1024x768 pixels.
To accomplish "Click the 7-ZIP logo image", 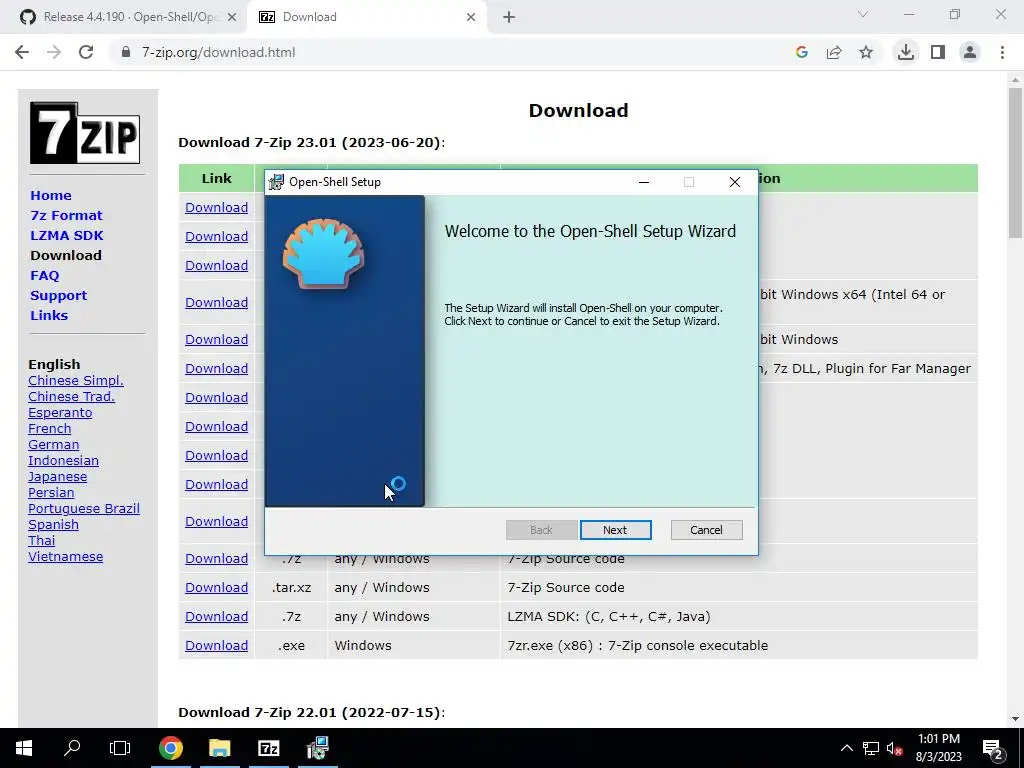I will pyautogui.click(x=85, y=133).
